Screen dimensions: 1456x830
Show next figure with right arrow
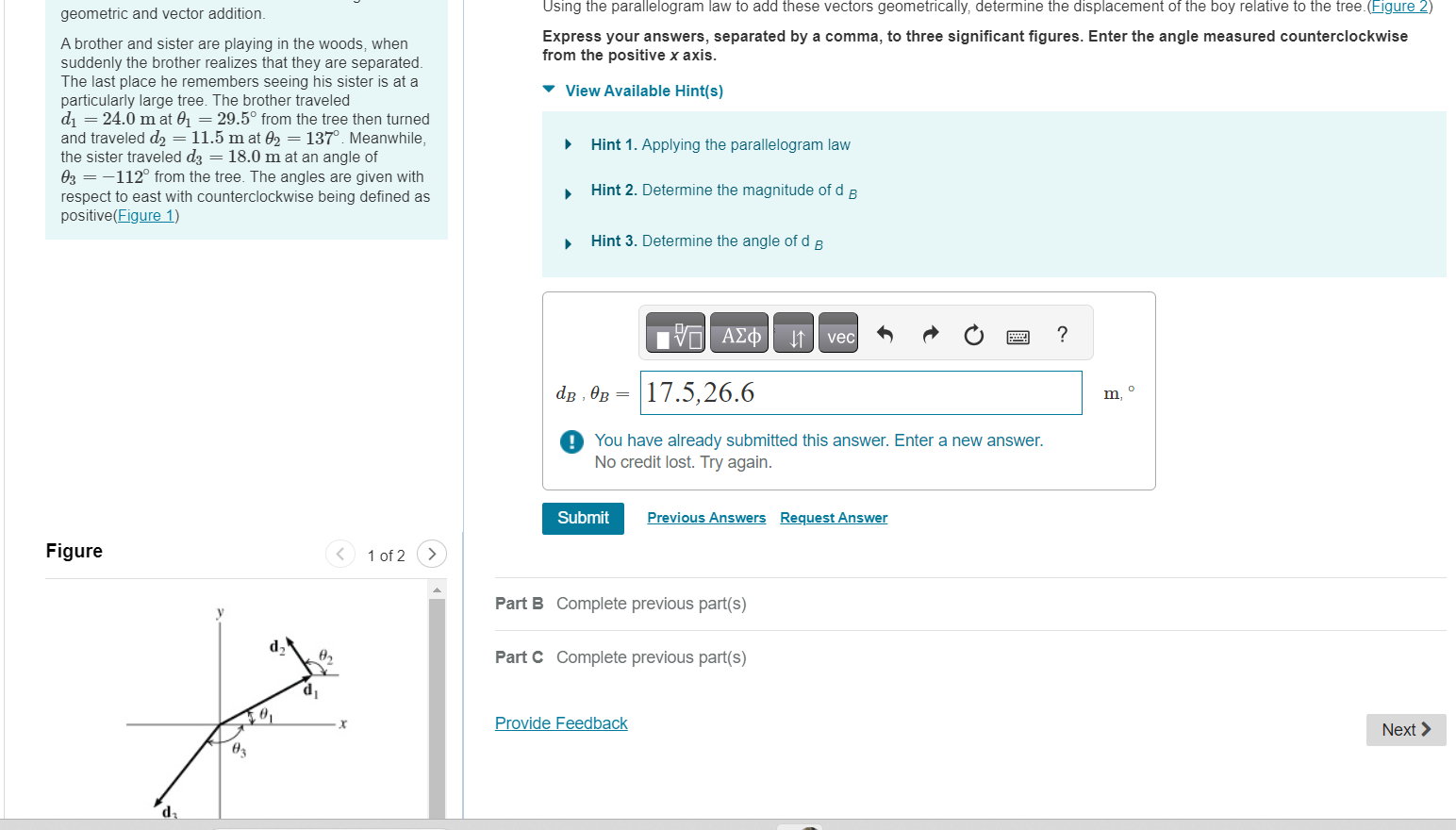coord(431,554)
